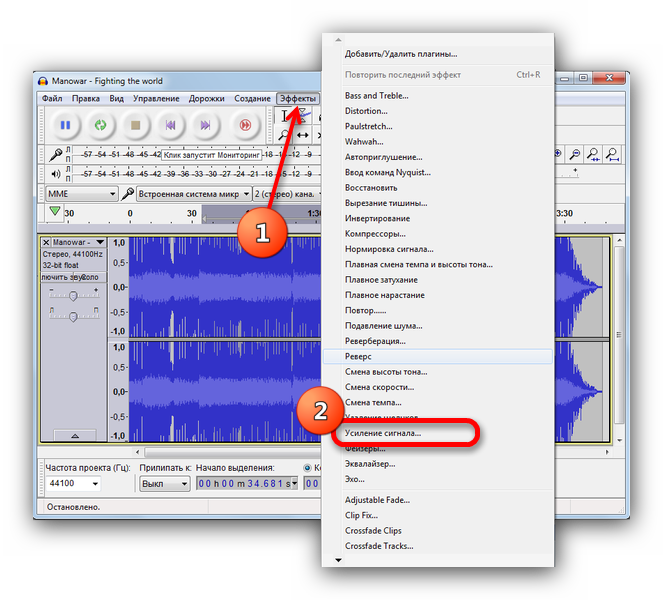Choose Смена темпа... effect
Viewport: 663px width, 600px height.
438,402
